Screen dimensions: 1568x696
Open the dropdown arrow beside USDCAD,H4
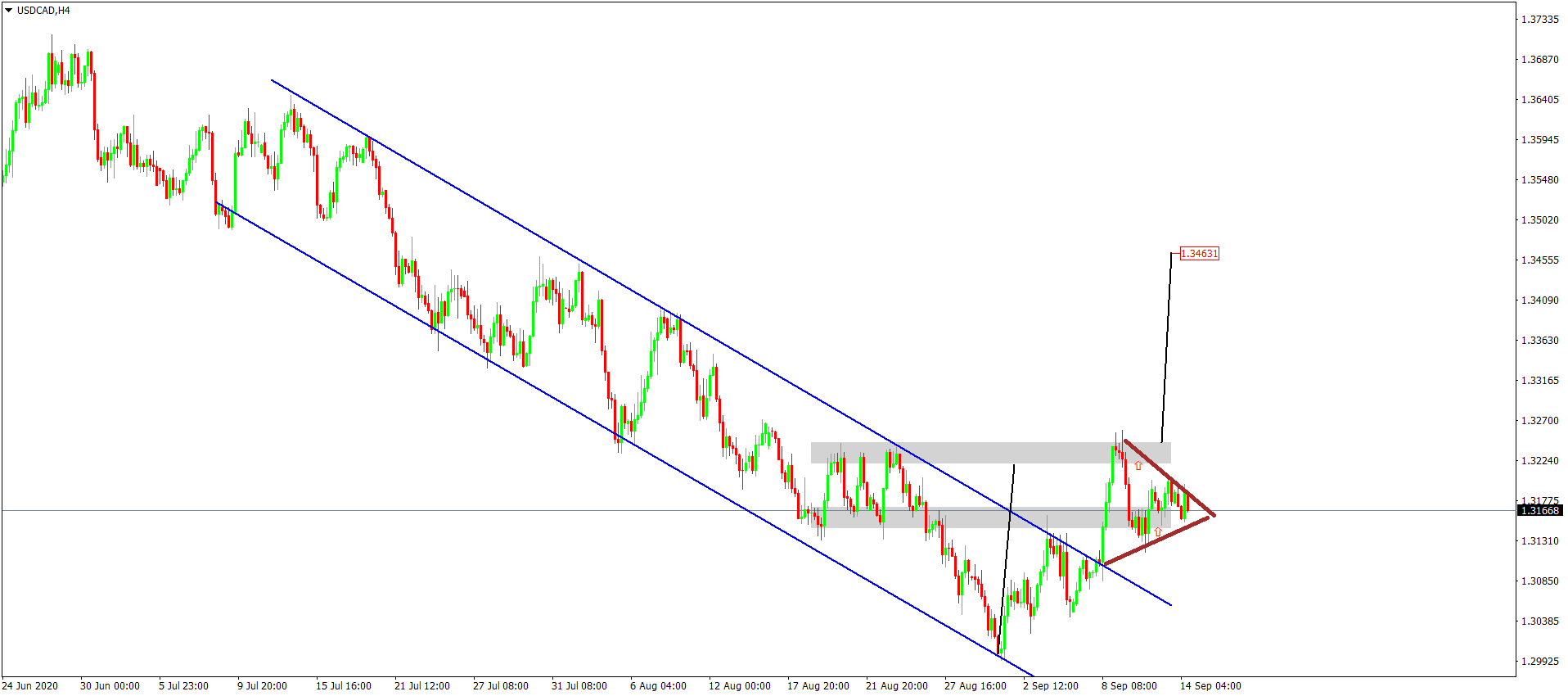(8, 11)
